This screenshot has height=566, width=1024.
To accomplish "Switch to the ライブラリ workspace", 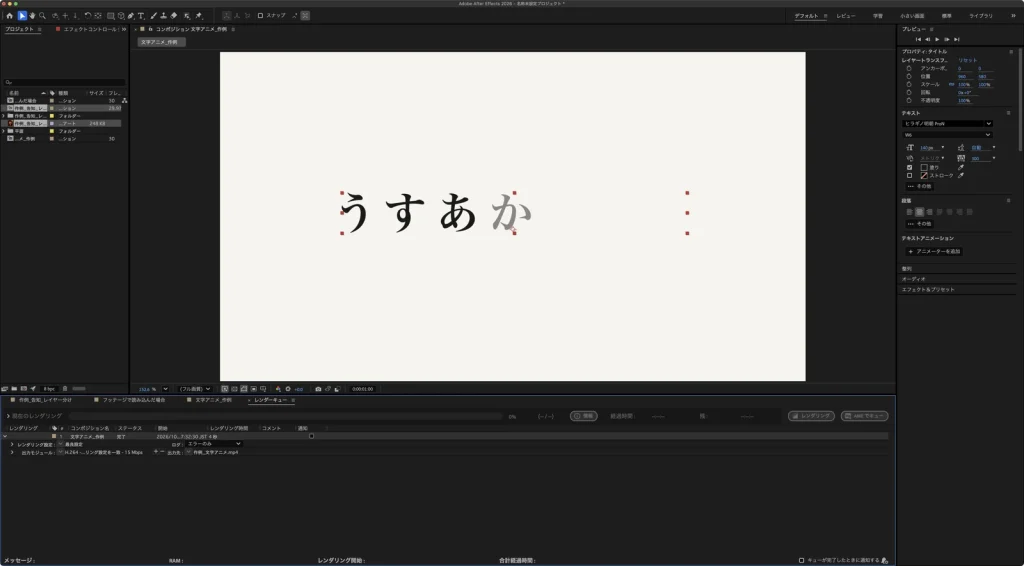I will click(x=981, y=16).
